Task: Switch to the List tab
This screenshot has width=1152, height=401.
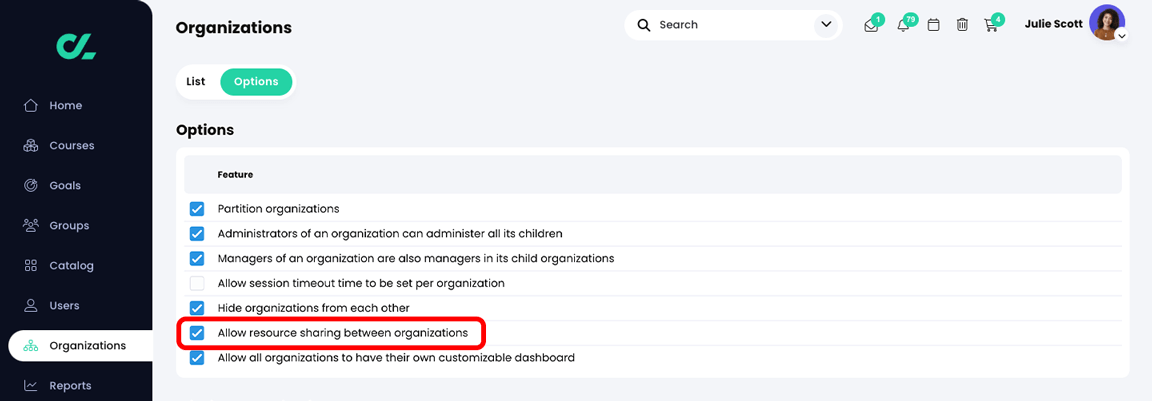Action: click(195, 82)
